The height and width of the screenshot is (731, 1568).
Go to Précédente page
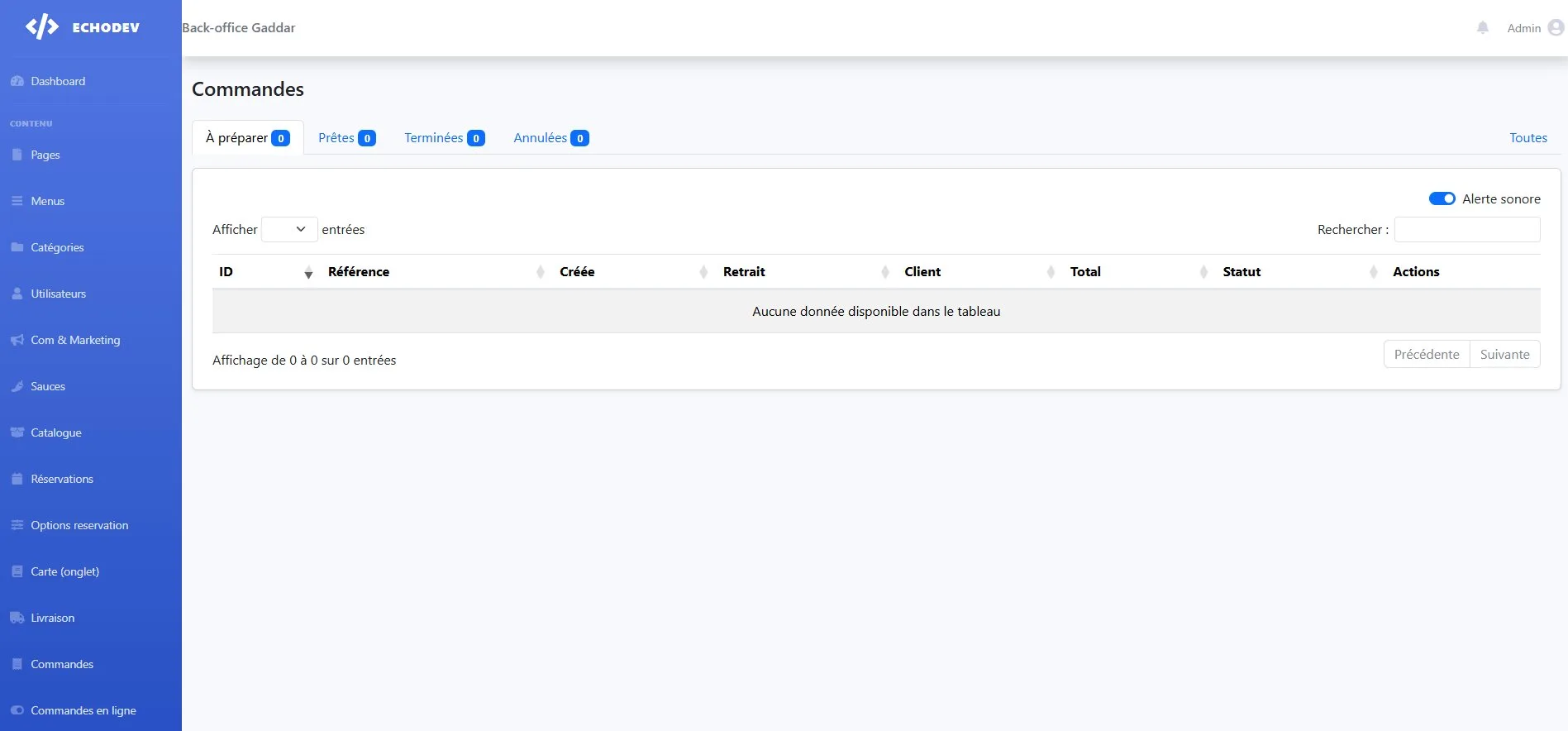coord(1427,354)
